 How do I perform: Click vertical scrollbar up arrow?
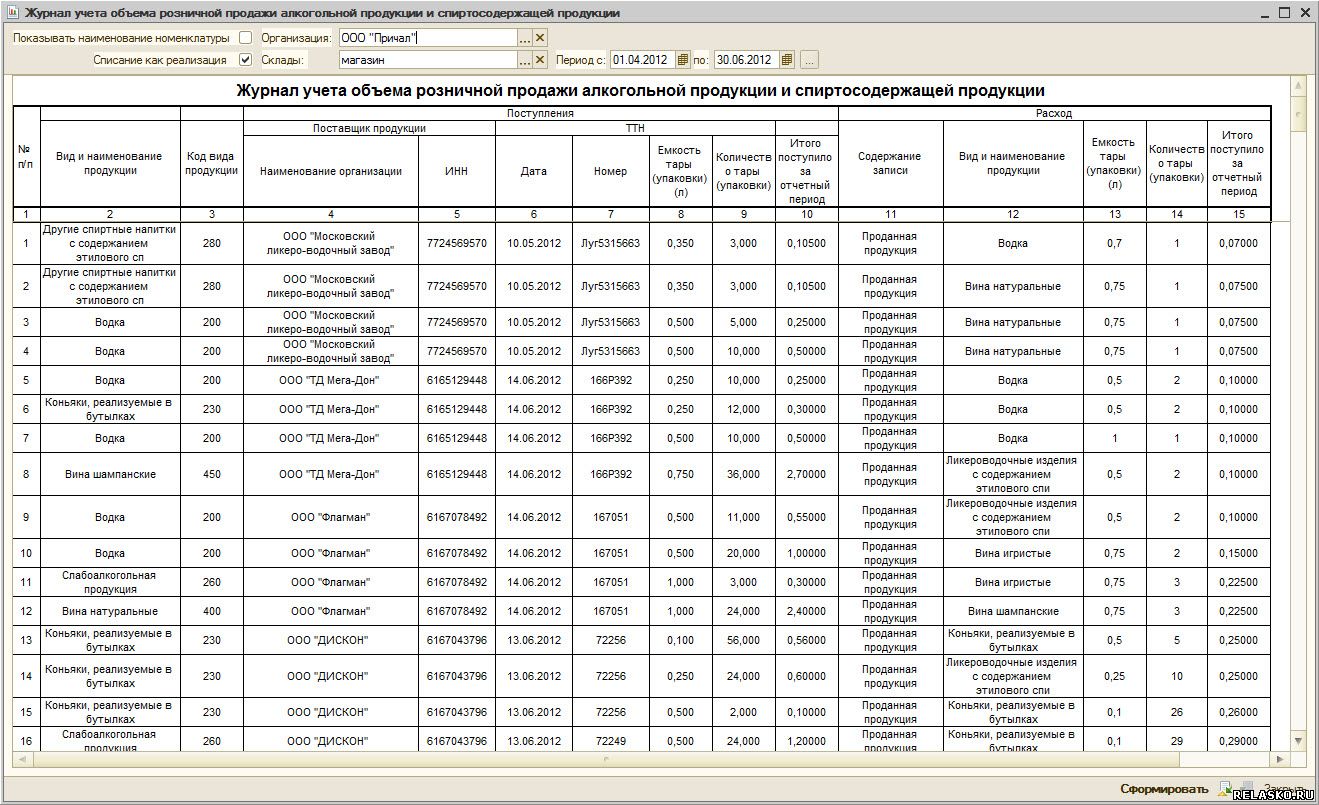(1298, 86)
